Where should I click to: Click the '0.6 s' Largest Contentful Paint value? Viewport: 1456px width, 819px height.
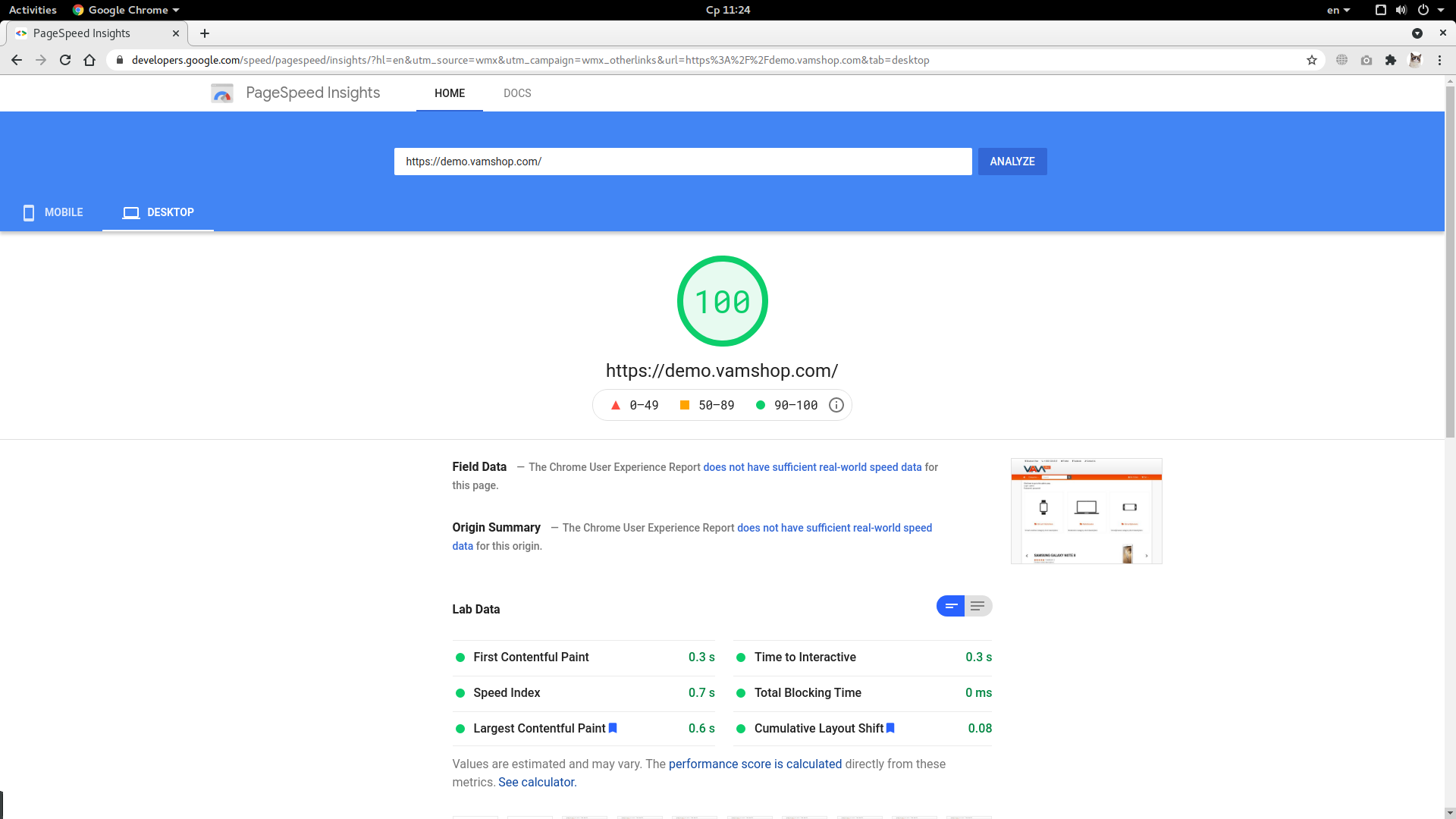pos(701,728)
